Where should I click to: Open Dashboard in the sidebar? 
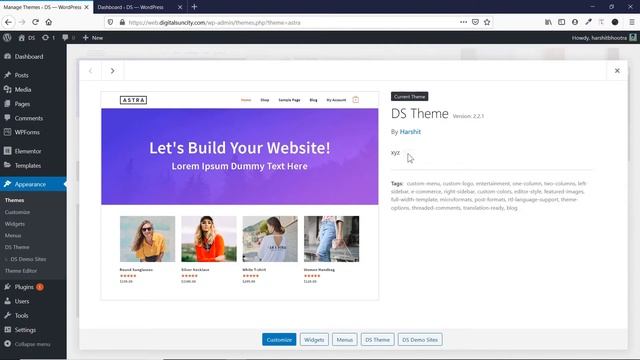[33, 56]
